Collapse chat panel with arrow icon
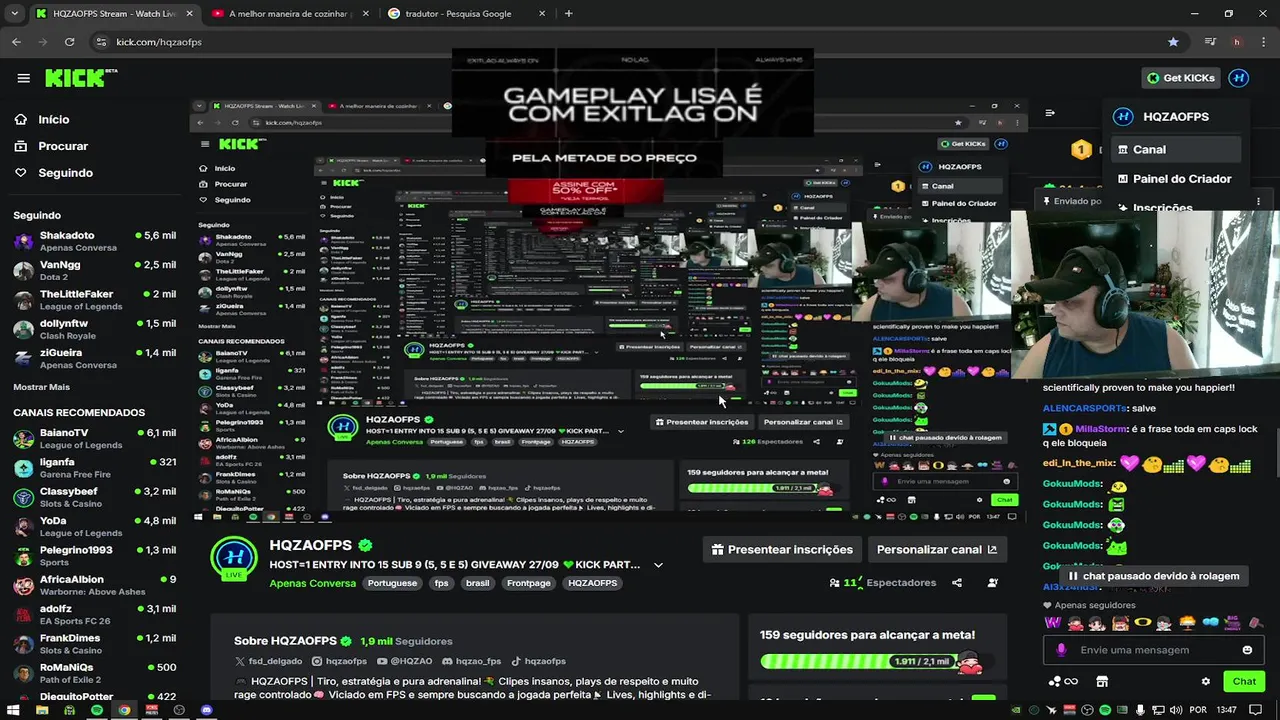Screen dimensions: 1280x720 [1050, 113]
